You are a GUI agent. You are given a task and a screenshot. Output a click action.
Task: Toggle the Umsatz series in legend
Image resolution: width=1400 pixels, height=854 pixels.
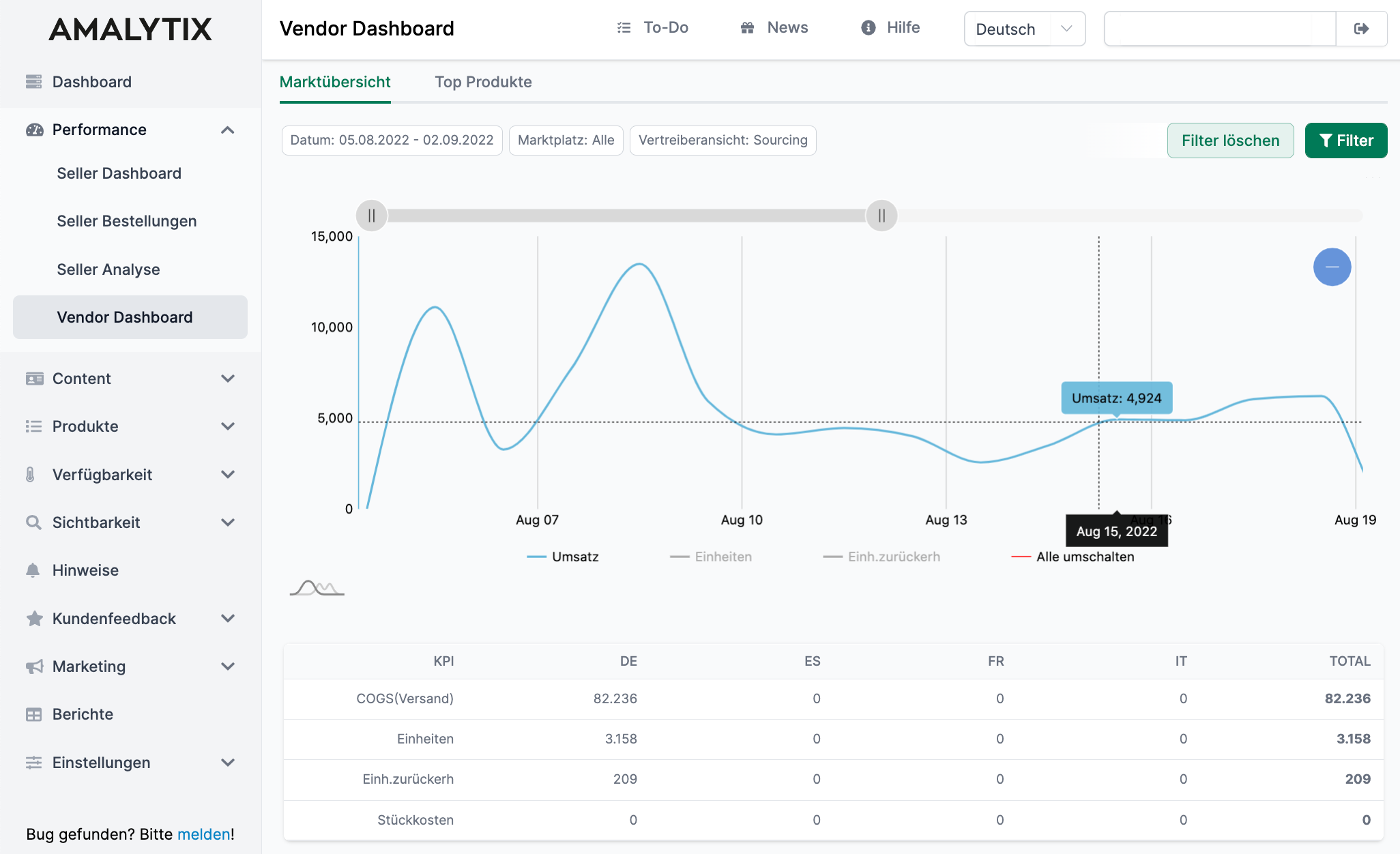click(563, 557)
